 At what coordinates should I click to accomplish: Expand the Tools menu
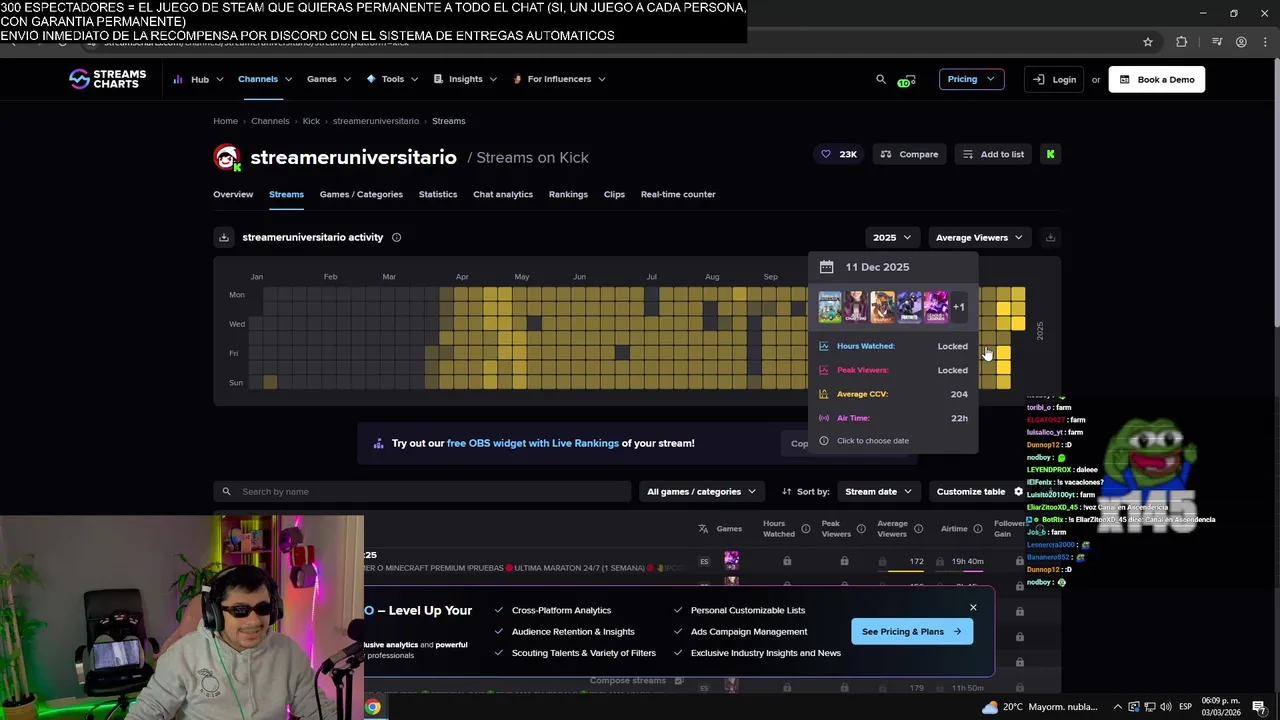click(392, 79)
